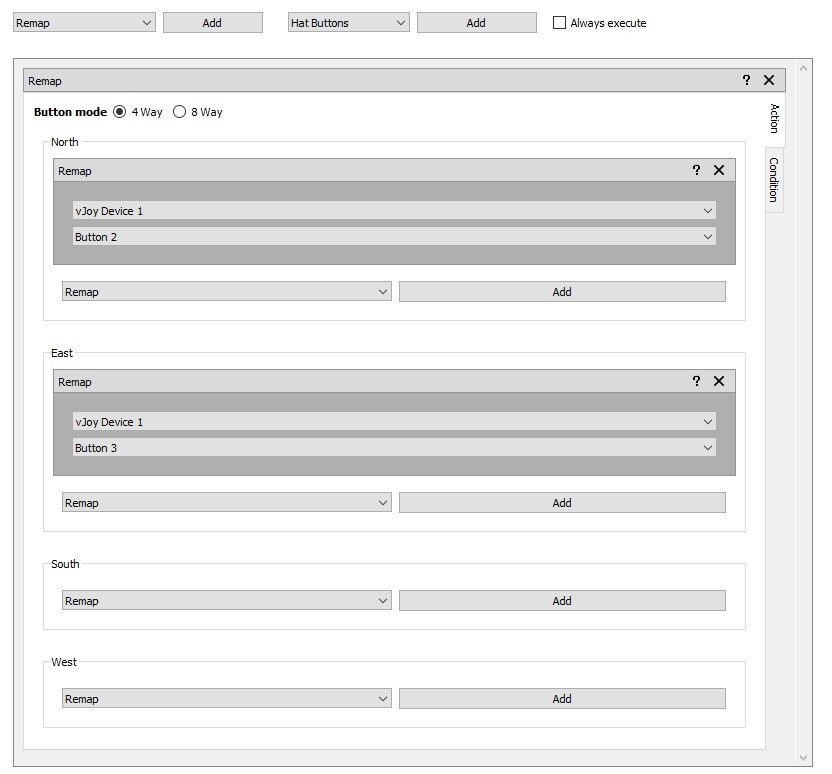This screenshot has height=774, width=832.
Task: Open the North section Remap action dropdown
Action: pyautogui.click(x=227, y=292)
